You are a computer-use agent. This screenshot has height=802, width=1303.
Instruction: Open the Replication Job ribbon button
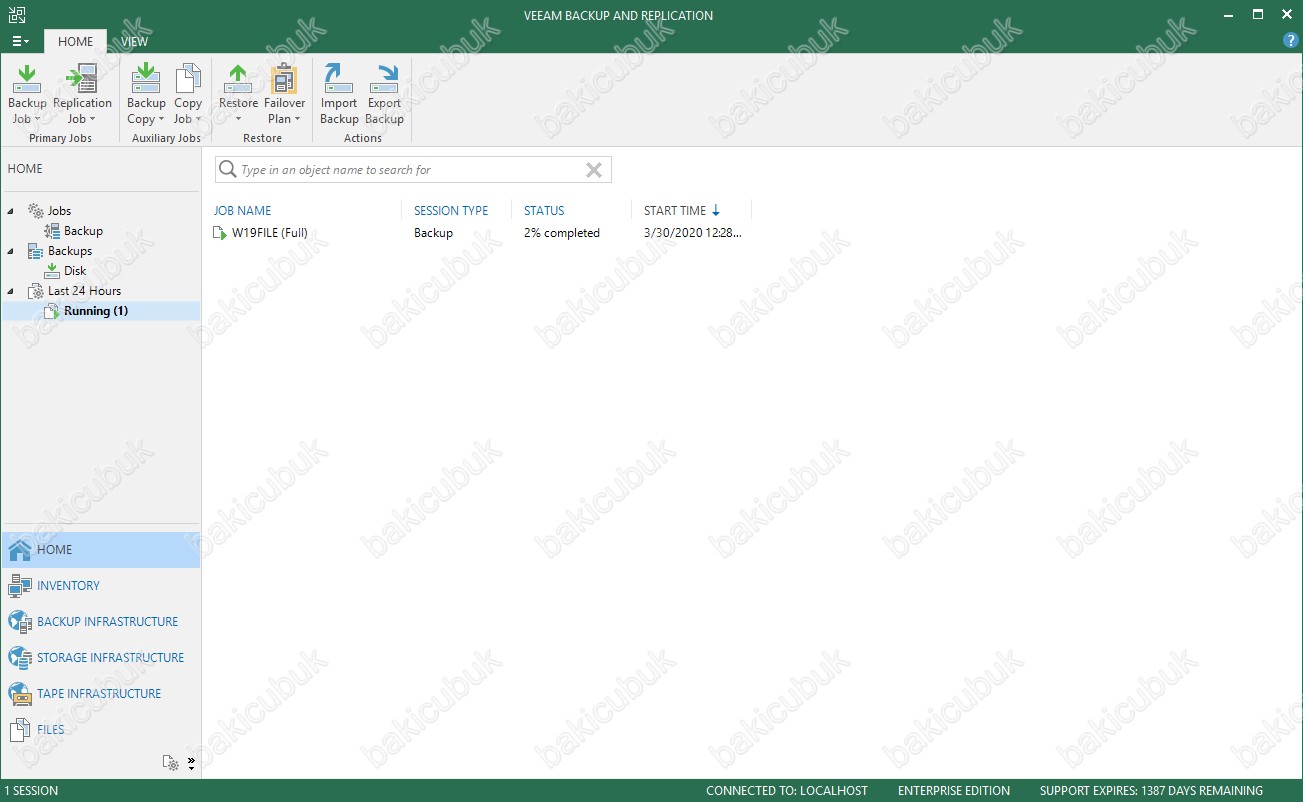82,94
